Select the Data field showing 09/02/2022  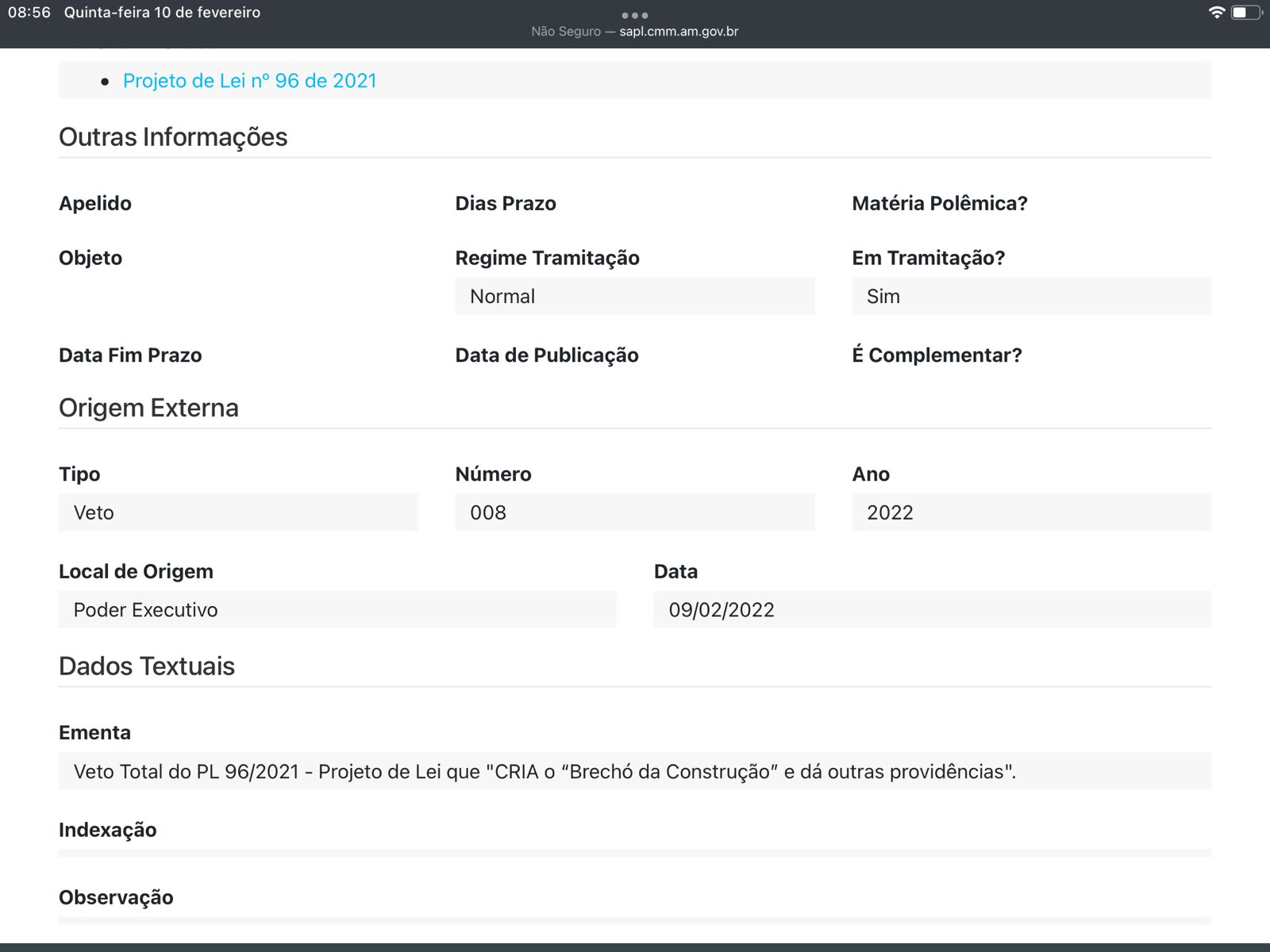point(932,609)
